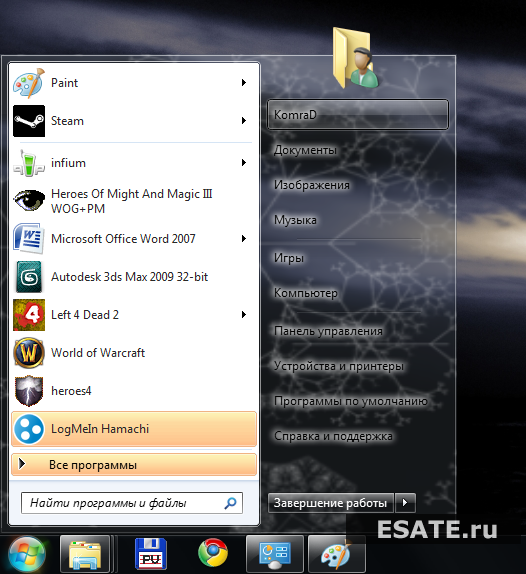Click the LogMeIn Hamachi text
Screen dimensions: 526x574
click(x=100, y=429)
